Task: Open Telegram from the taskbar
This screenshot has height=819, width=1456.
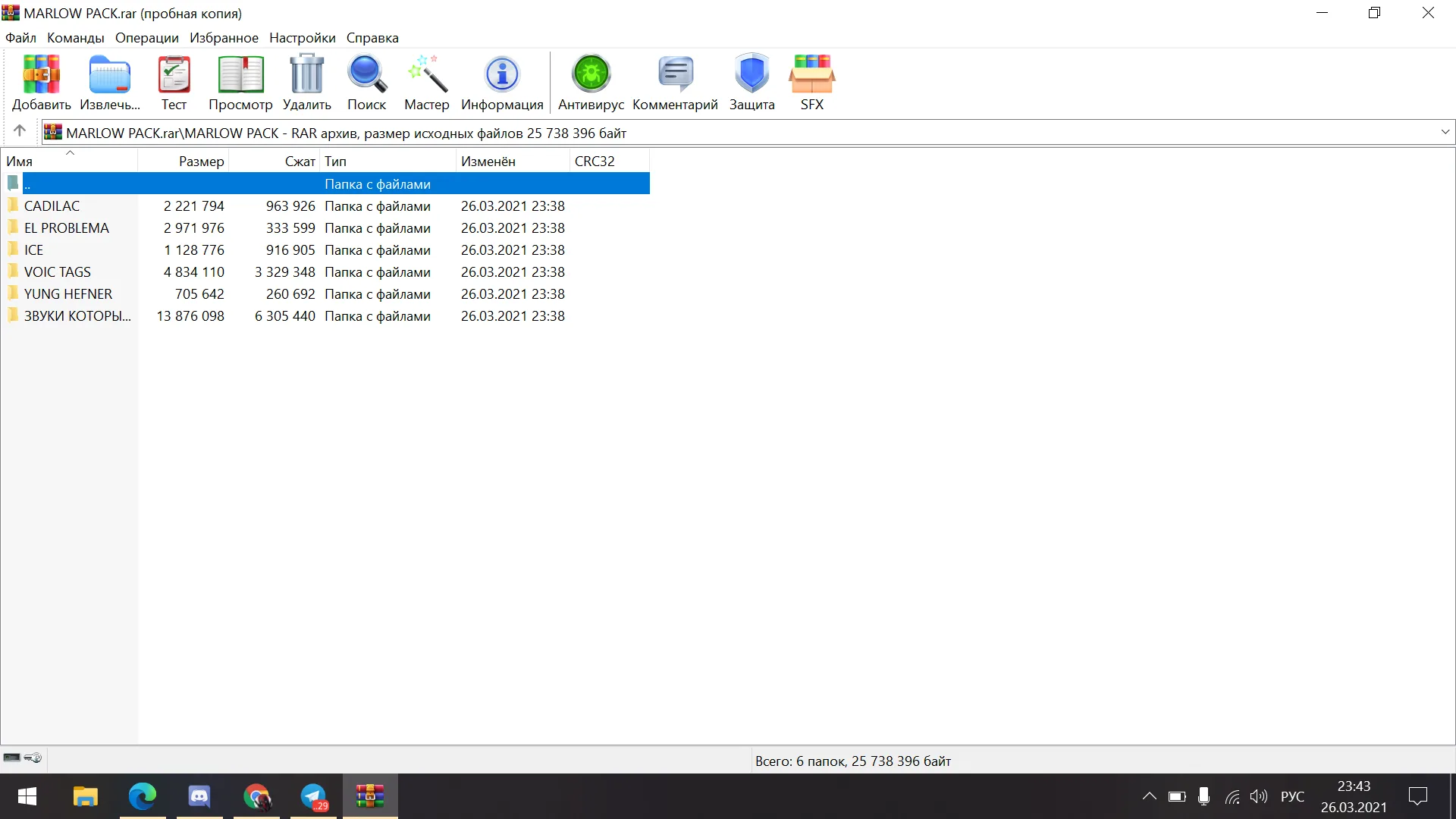Action: [x=313, y=796]
